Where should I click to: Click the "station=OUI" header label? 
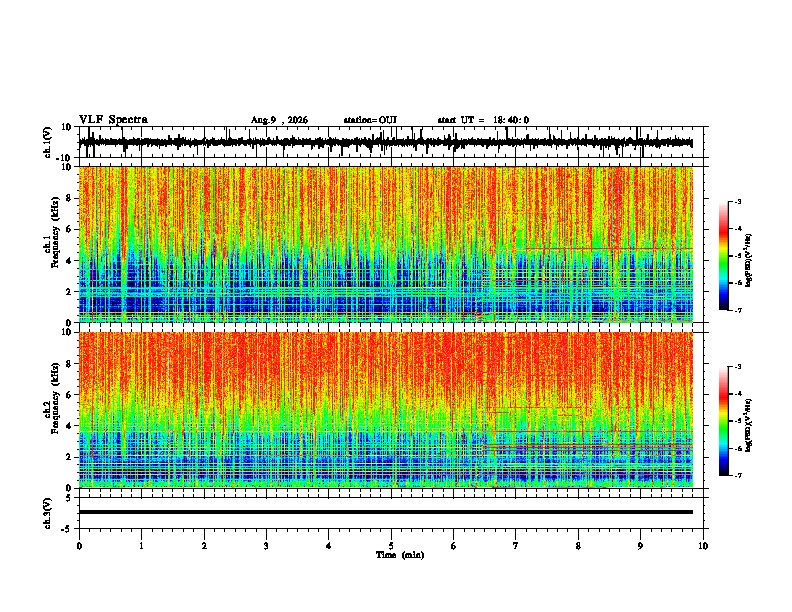pos(370,120)
